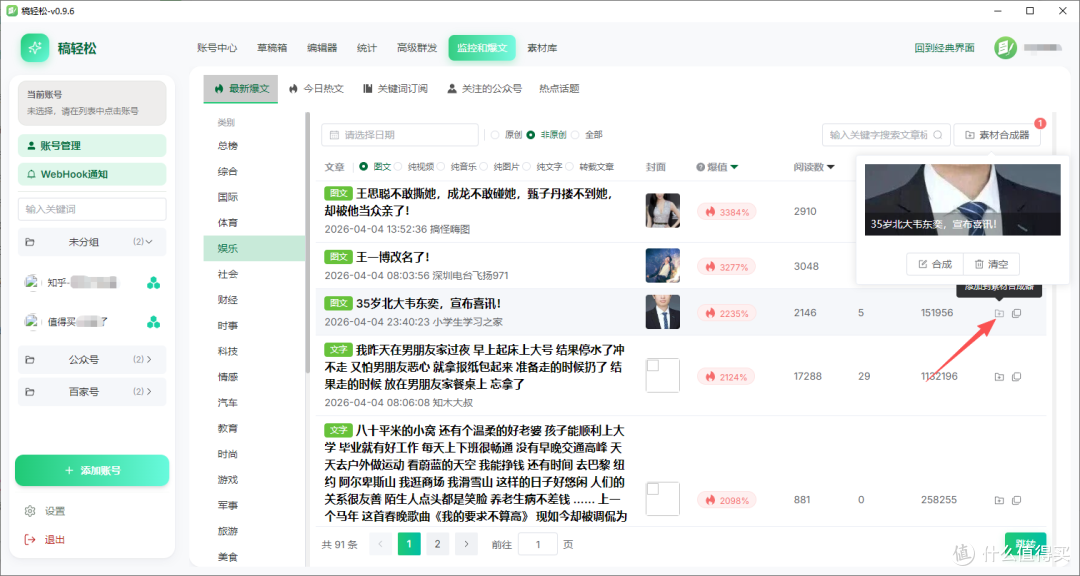The height and width of the screenshot is (576, 1080).
Task: Click the question mark icon beside 爆值
Action: (700, 167)
